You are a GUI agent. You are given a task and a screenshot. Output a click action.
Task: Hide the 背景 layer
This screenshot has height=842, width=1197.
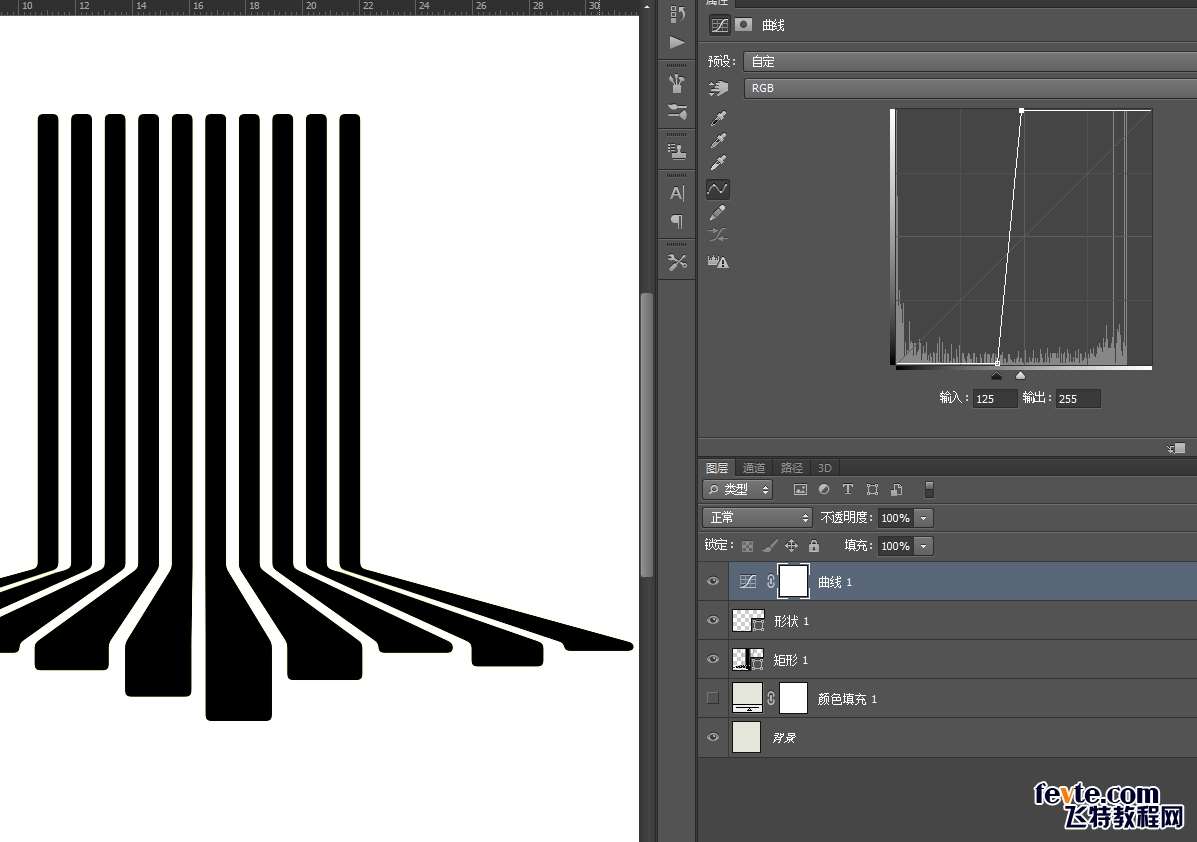click(713, 737)
